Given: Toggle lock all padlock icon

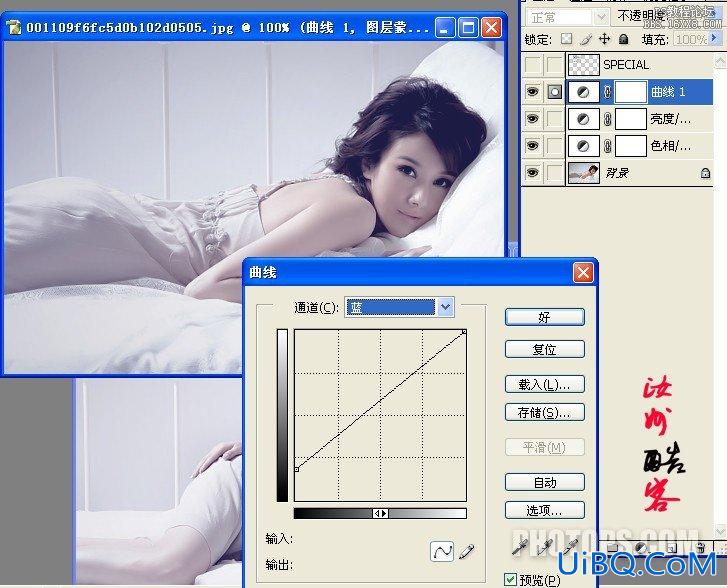Looking at the screenshot, I should click(623, 39).
